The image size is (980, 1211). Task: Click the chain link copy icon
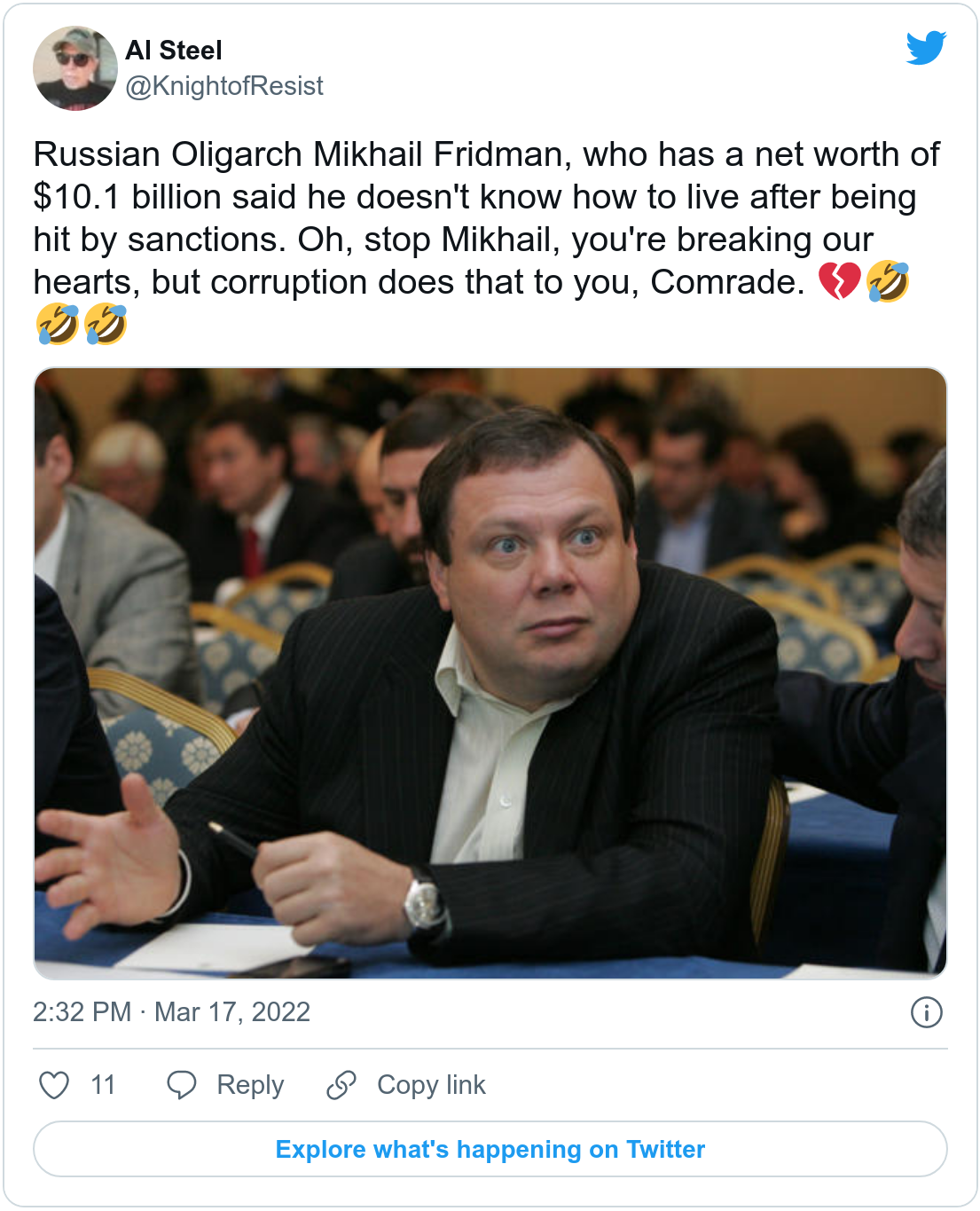pyautogui.click(x=341, y=1084)
